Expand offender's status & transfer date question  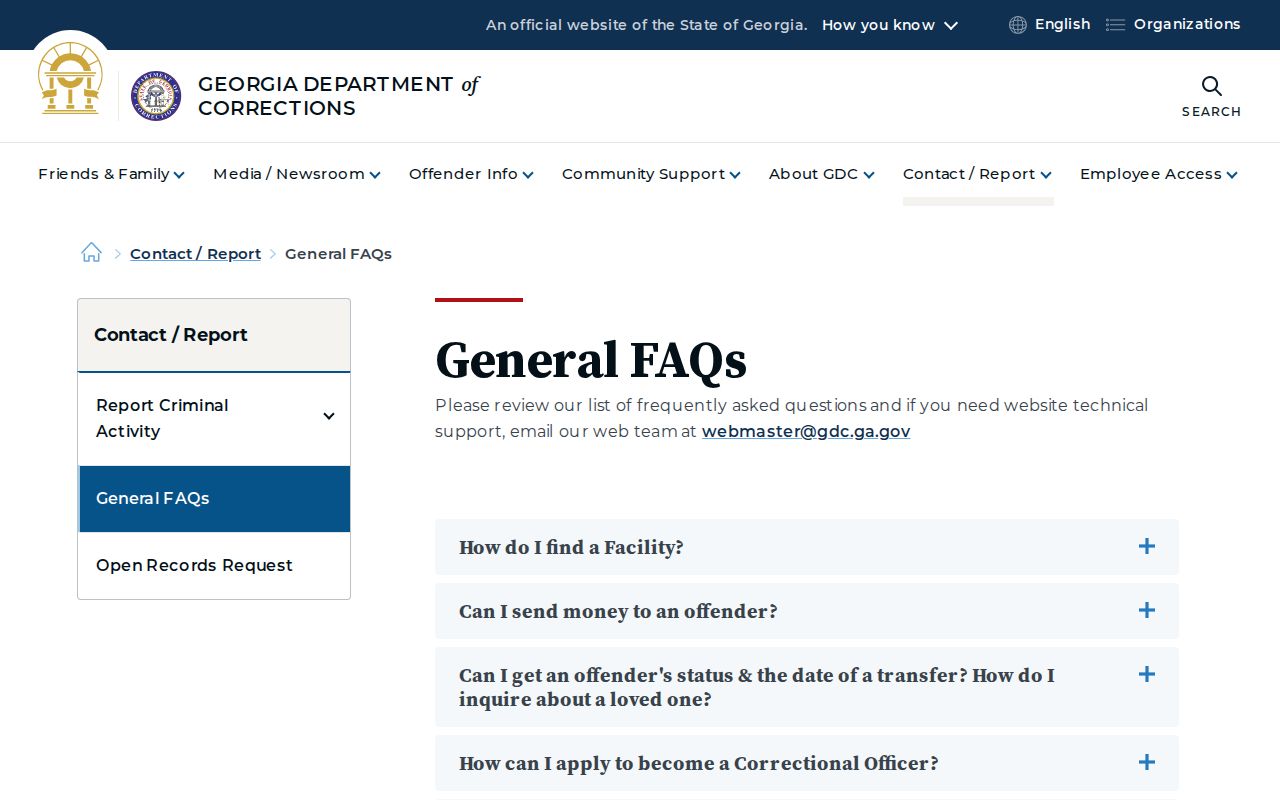[x=807, y=687]
